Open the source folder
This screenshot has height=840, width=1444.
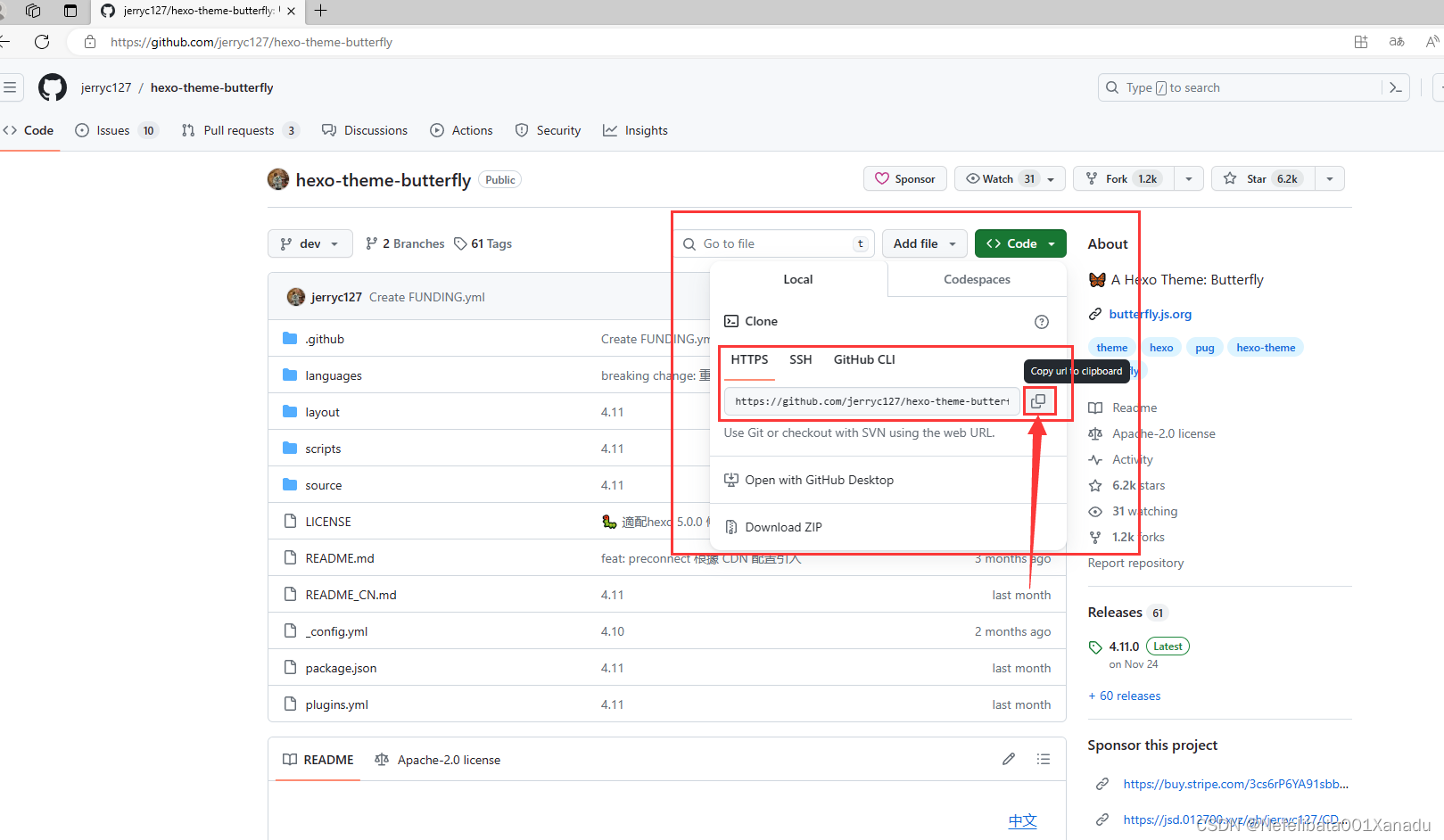(x=323, y=485)
